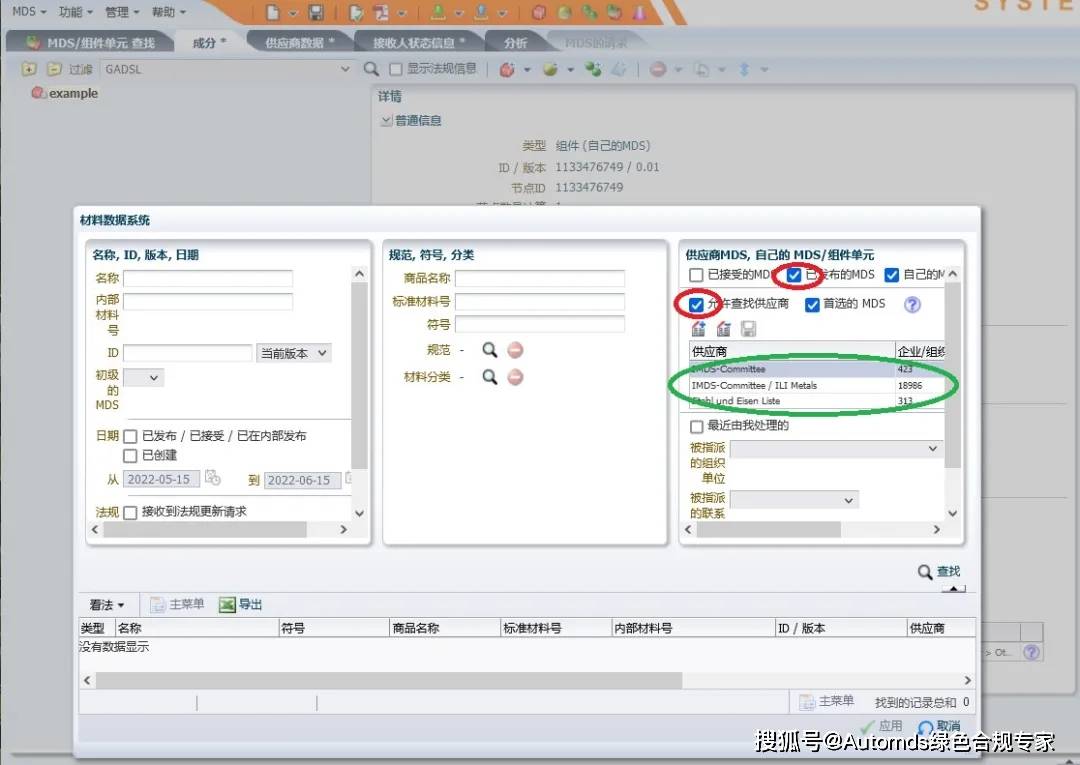The width and height of the screenshot is (1080, 765).
Task: Click the save icon in the supplier MDS panel
Action: tap(749, 329)
